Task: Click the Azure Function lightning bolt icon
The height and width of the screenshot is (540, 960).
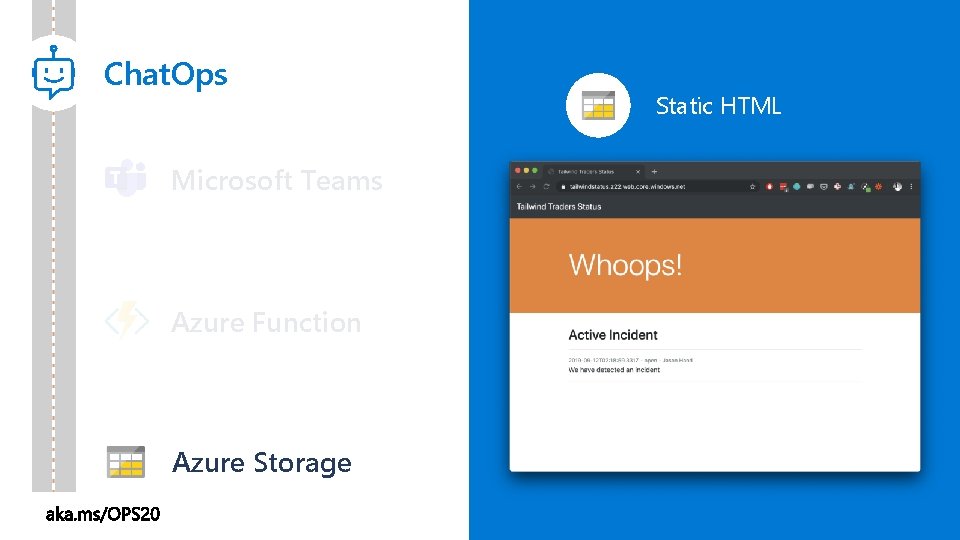Action: tap(127, 320)
